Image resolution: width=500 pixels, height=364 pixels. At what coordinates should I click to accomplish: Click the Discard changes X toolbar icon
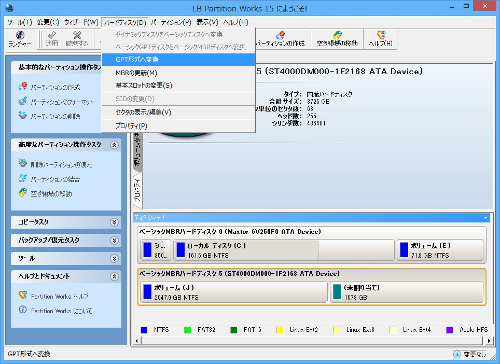pyautogui.click(x=77, y=39)
